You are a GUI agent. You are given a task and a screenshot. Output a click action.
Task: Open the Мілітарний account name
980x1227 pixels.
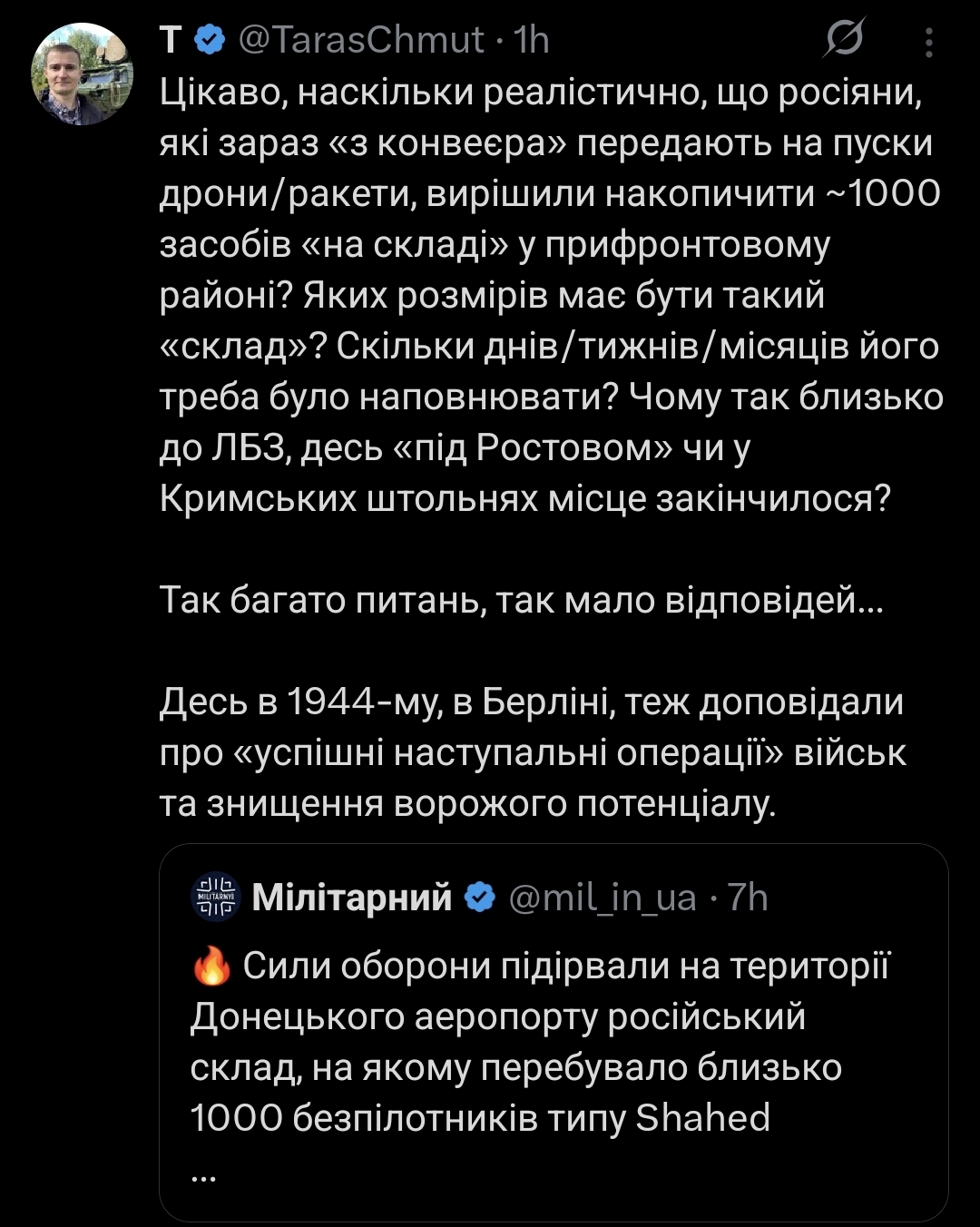coord(352,898)
